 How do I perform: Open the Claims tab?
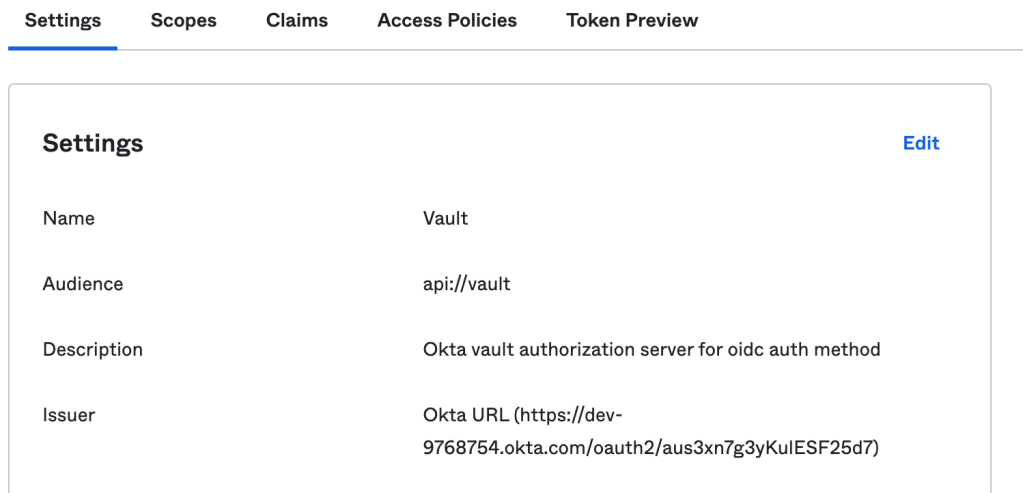pyautogui.click(x=297, y=21)
